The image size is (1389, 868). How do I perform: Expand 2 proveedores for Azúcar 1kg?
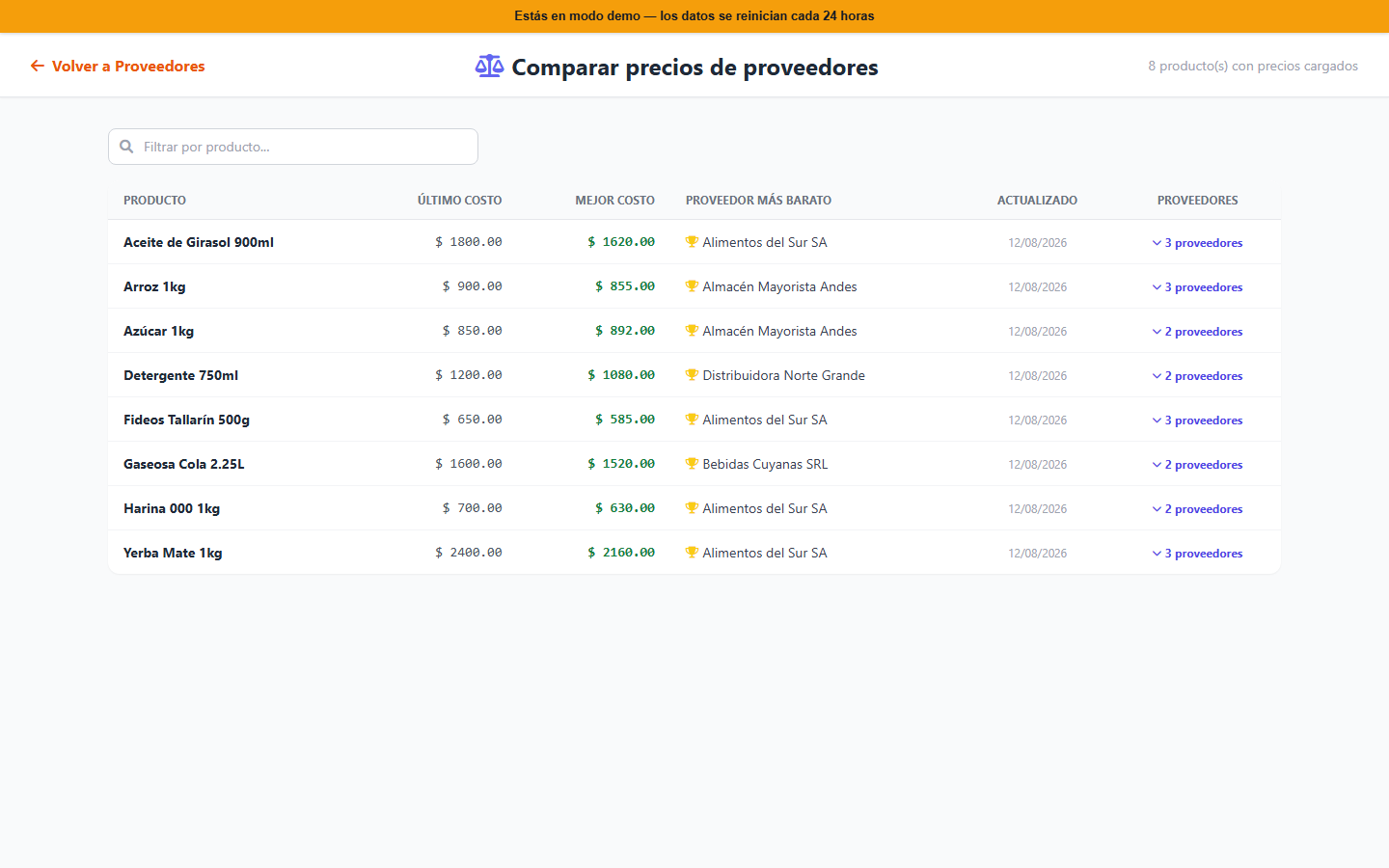1197,332
